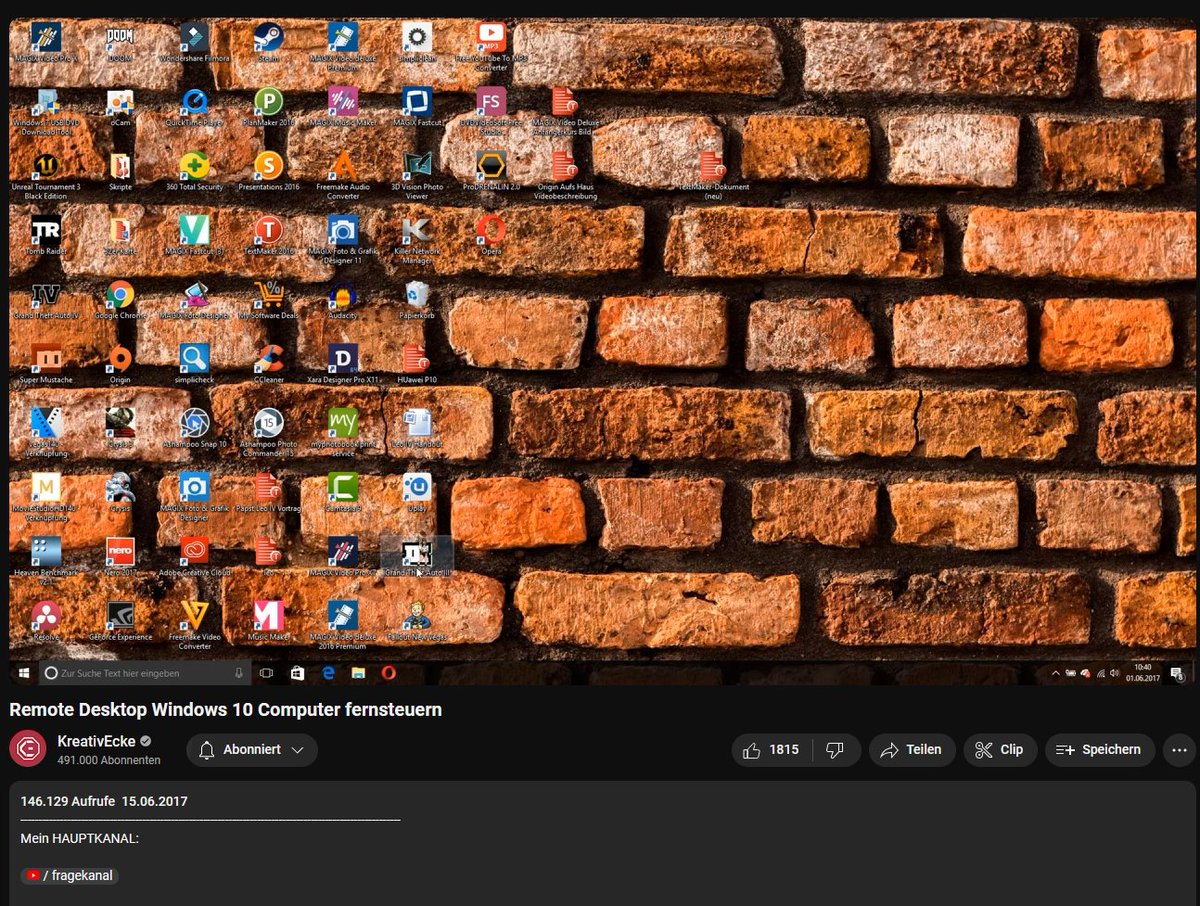Select the Ashampoo Snap 10 icon
The image size is (1200, 906).
pos(194,428)
